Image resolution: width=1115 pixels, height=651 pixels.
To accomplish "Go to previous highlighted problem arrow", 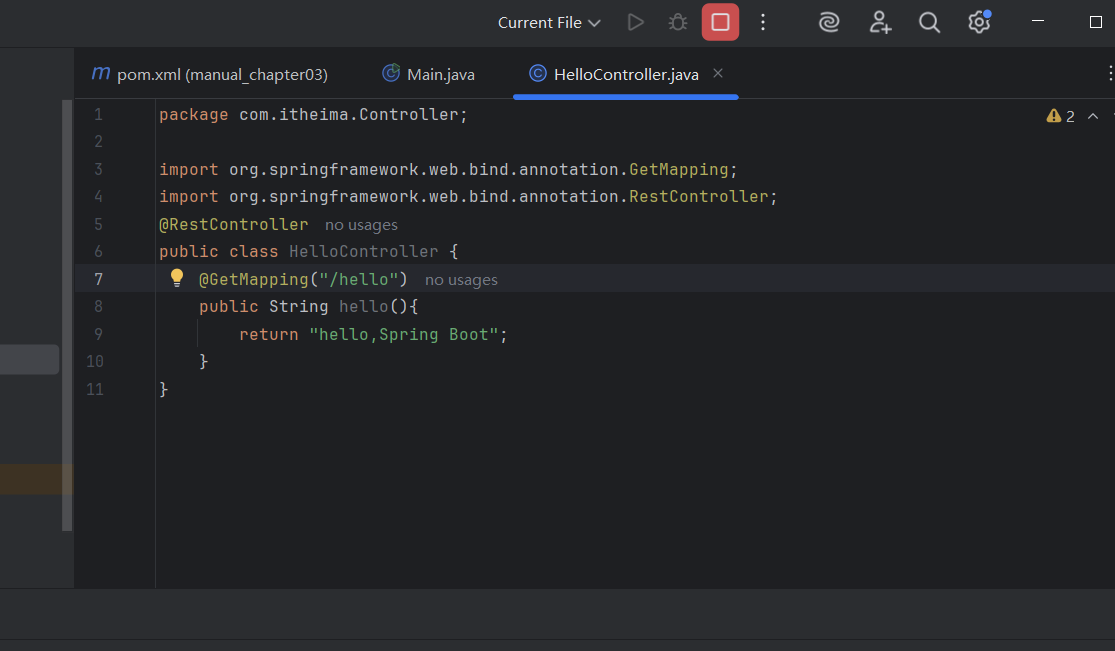I will (1092, 116).
